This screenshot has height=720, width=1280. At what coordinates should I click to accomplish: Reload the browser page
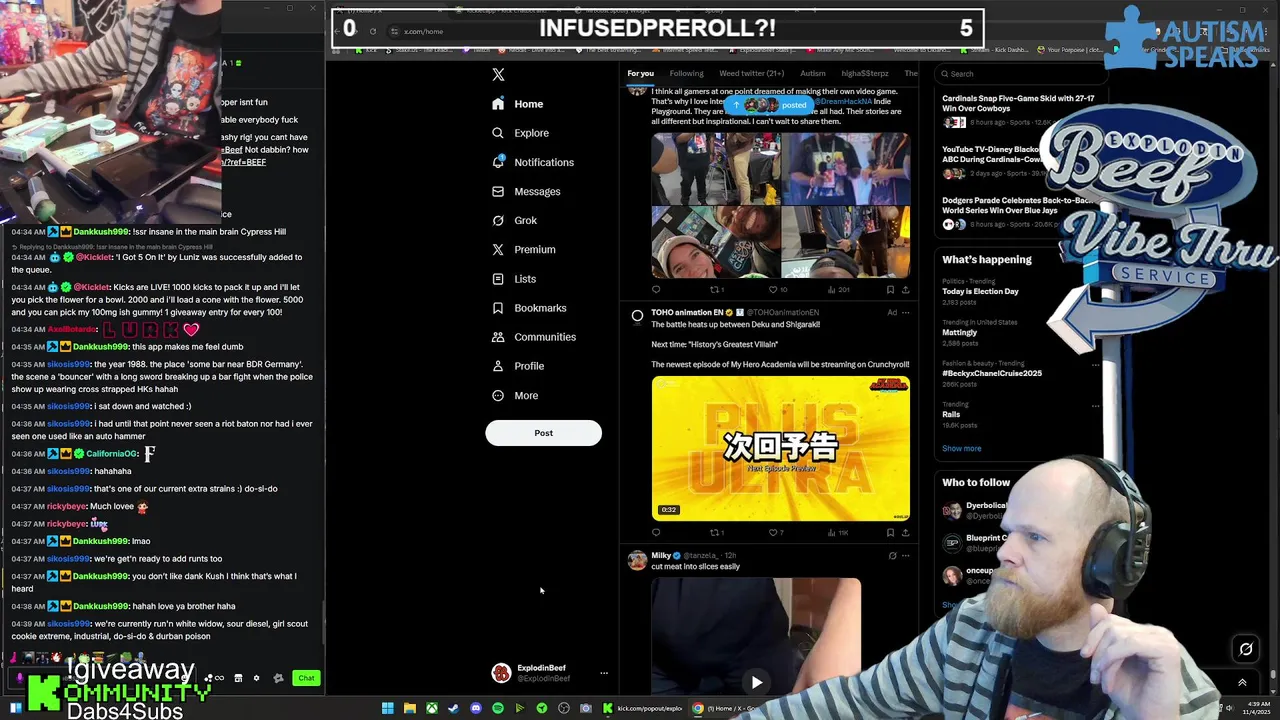coord(372,31)
